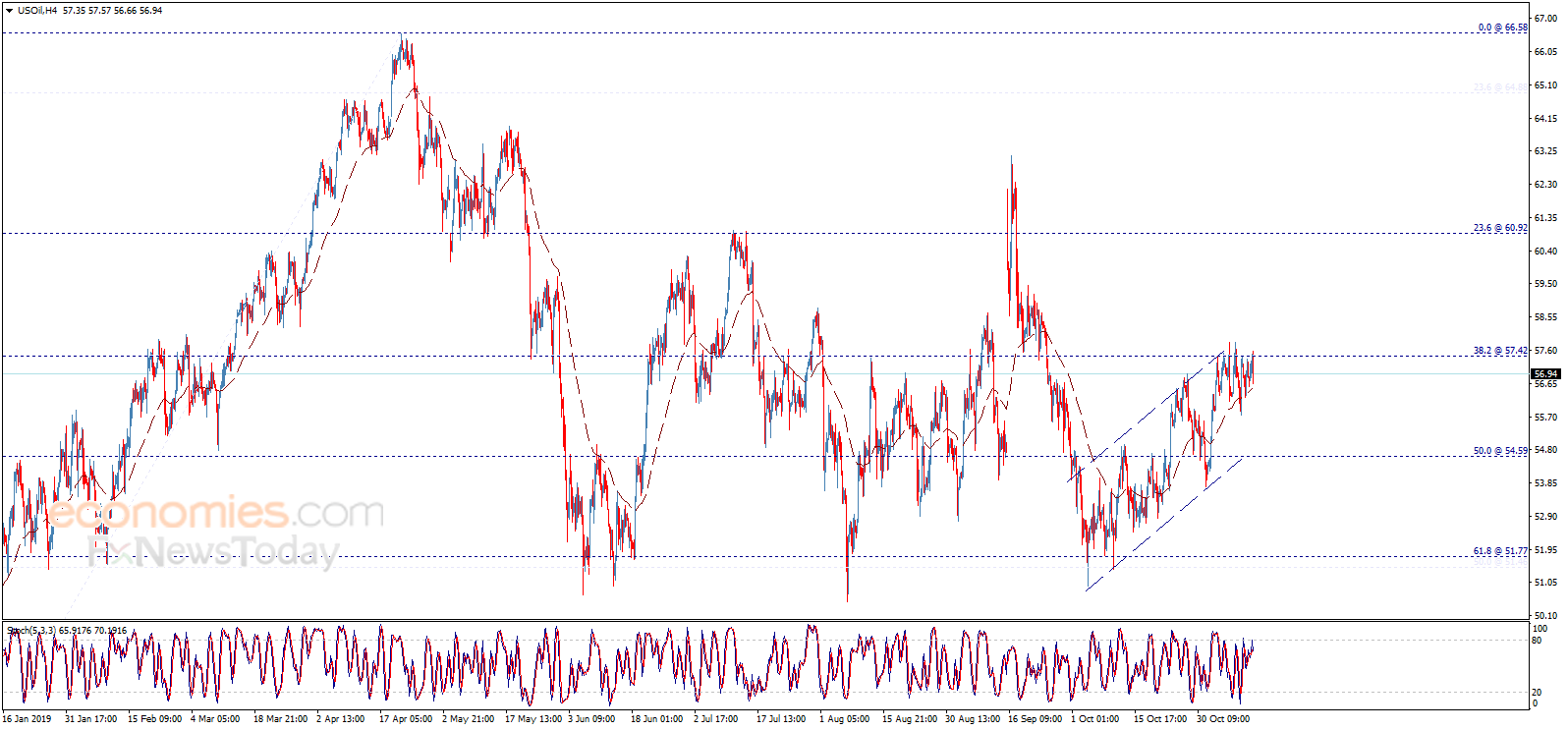Select the Fibonacci label 50.0 @ 54.59
Image resolution: width=1568 pixels, height=730 pixels.
(x=1500, y=451)
